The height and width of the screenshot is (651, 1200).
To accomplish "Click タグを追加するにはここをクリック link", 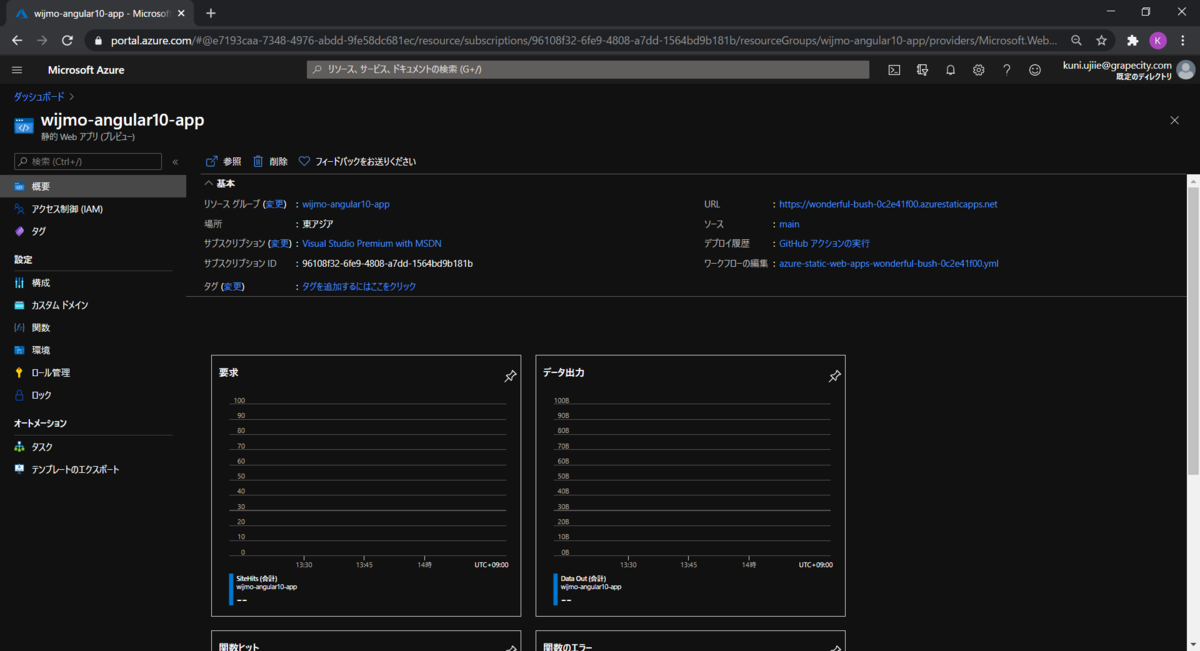I will pyautogui.click(x=359, y=286).
